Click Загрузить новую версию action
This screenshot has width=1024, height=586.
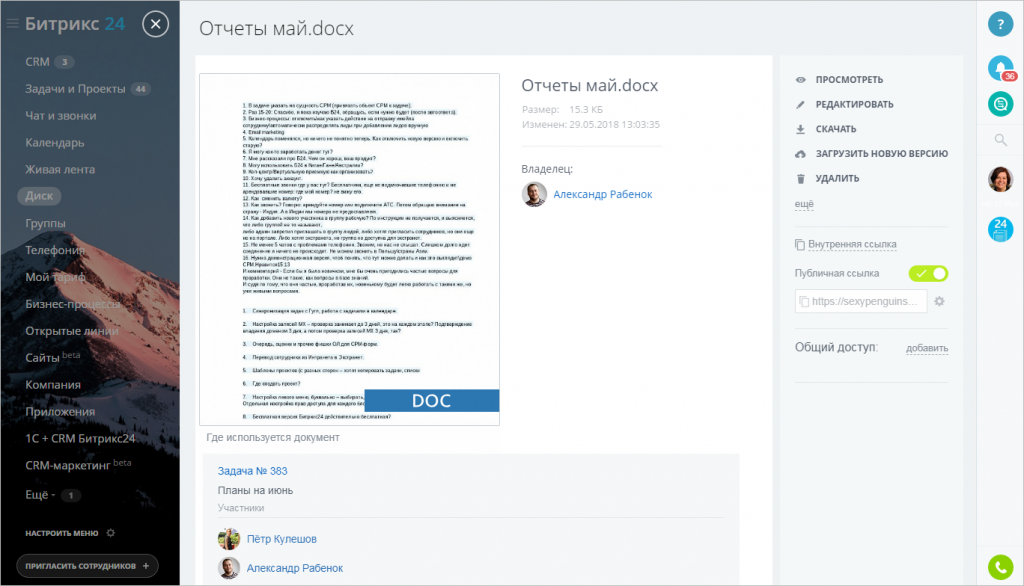[x=882, y=154]
